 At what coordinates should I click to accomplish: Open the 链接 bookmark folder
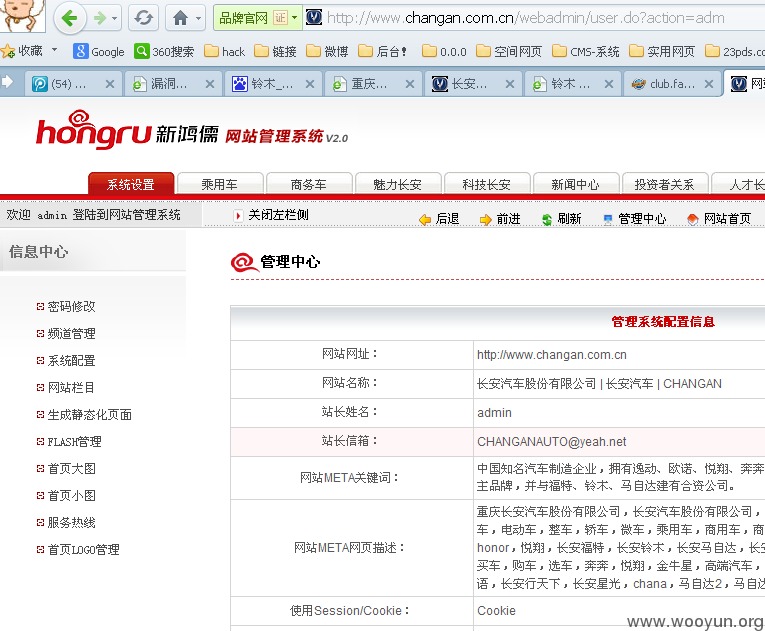[276, 51]
